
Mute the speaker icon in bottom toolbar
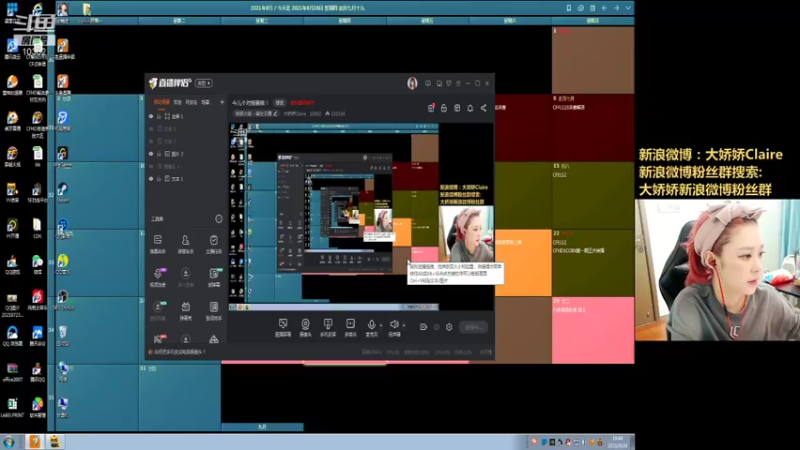[x=394, y=324]
